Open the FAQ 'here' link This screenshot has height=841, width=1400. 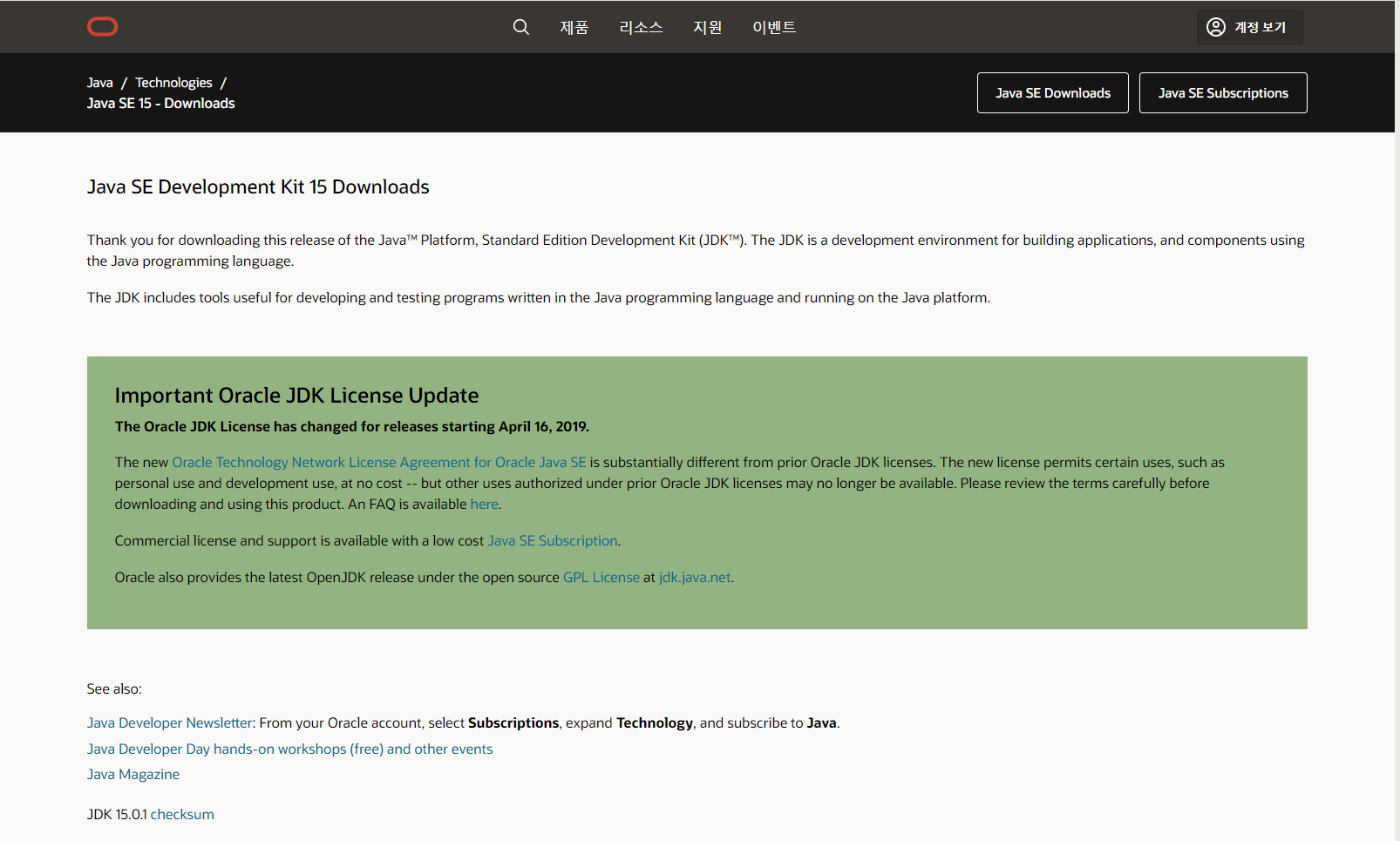point(484,504)
